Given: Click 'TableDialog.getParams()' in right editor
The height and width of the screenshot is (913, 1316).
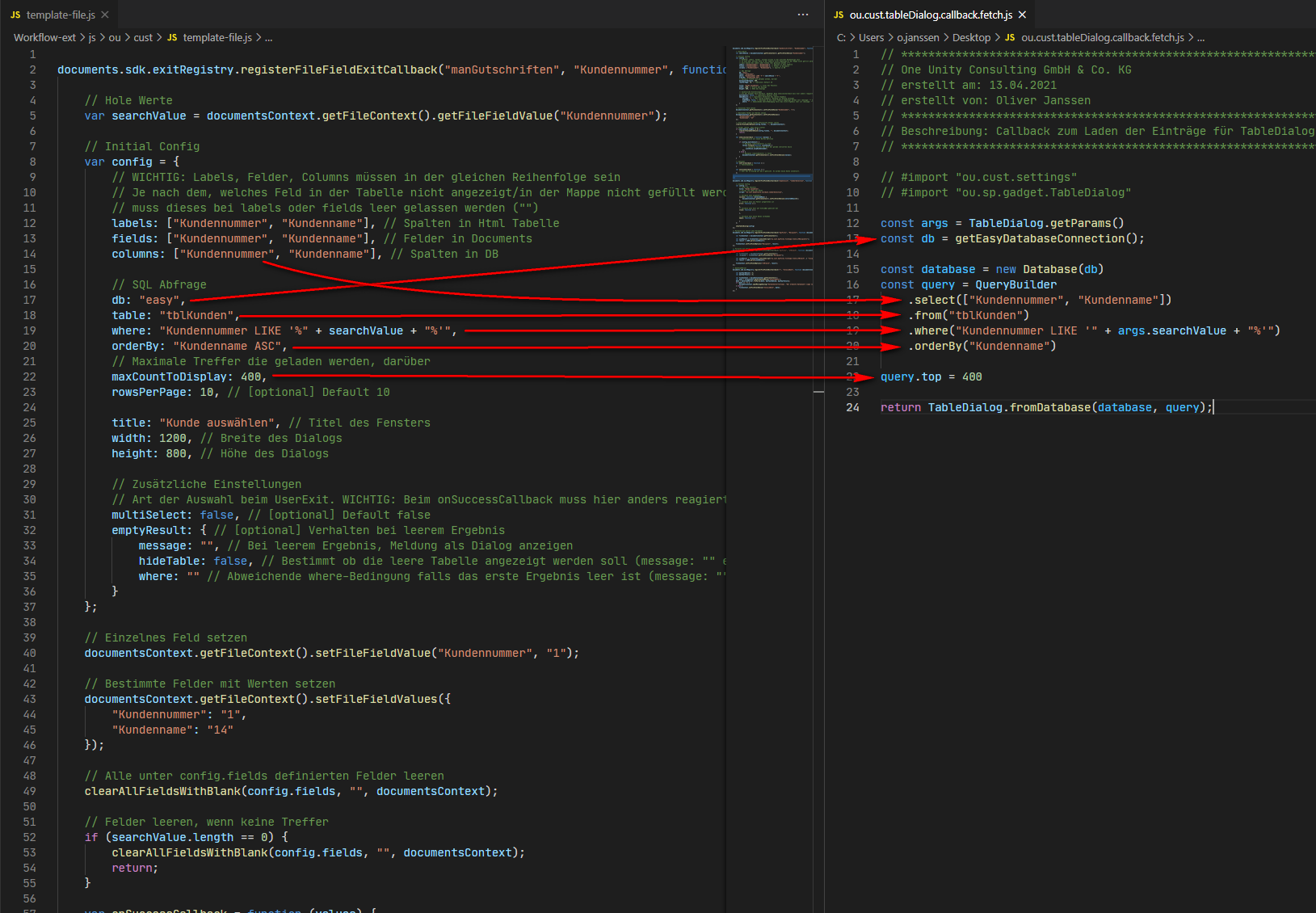Looking at the screenshot, I should tap(1046, 223).
